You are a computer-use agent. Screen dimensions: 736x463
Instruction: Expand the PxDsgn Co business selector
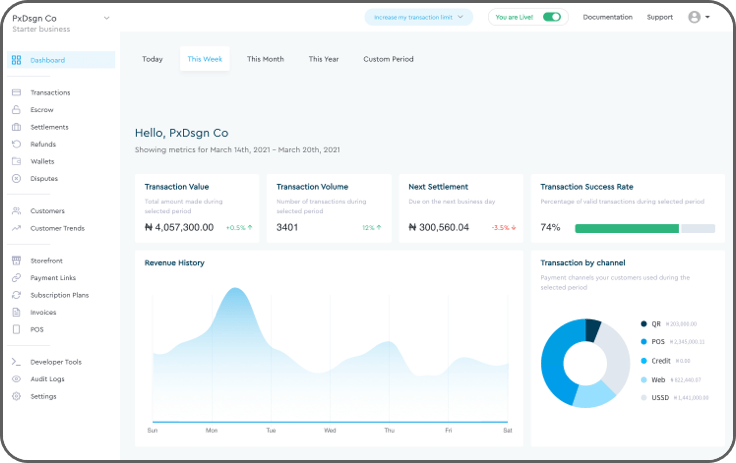pos(106,18)
